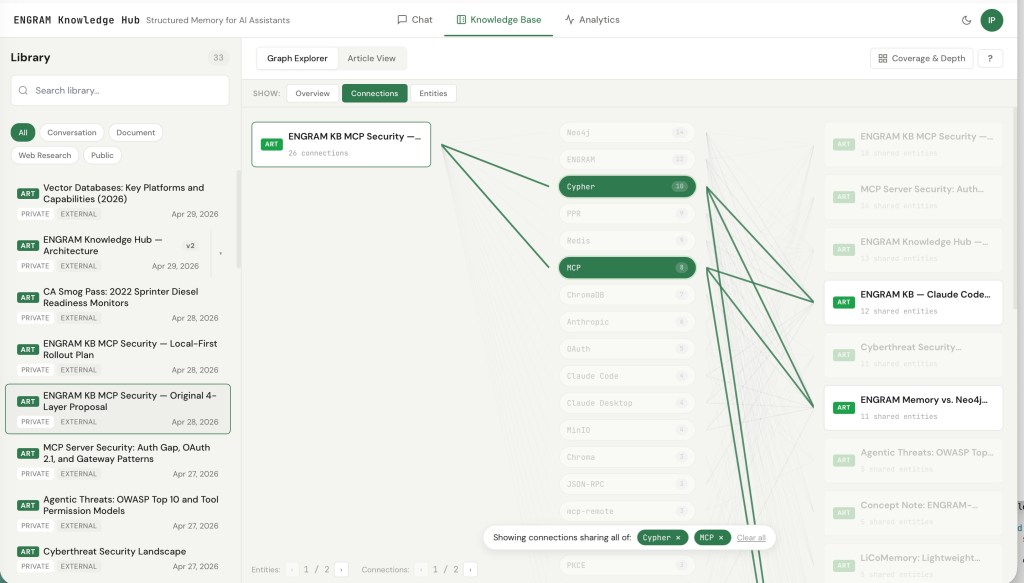The image size is (1024, 583).
Task: Open dimmed LiCoMemory connected article
Action: coord(913,563)
